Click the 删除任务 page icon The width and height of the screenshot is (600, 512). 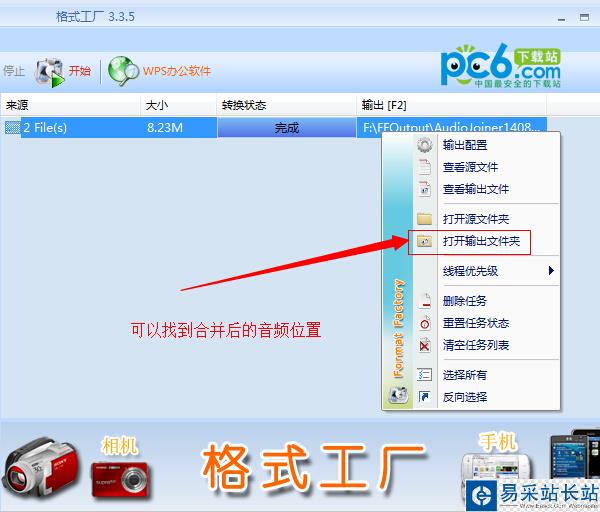tap(425, 301)
